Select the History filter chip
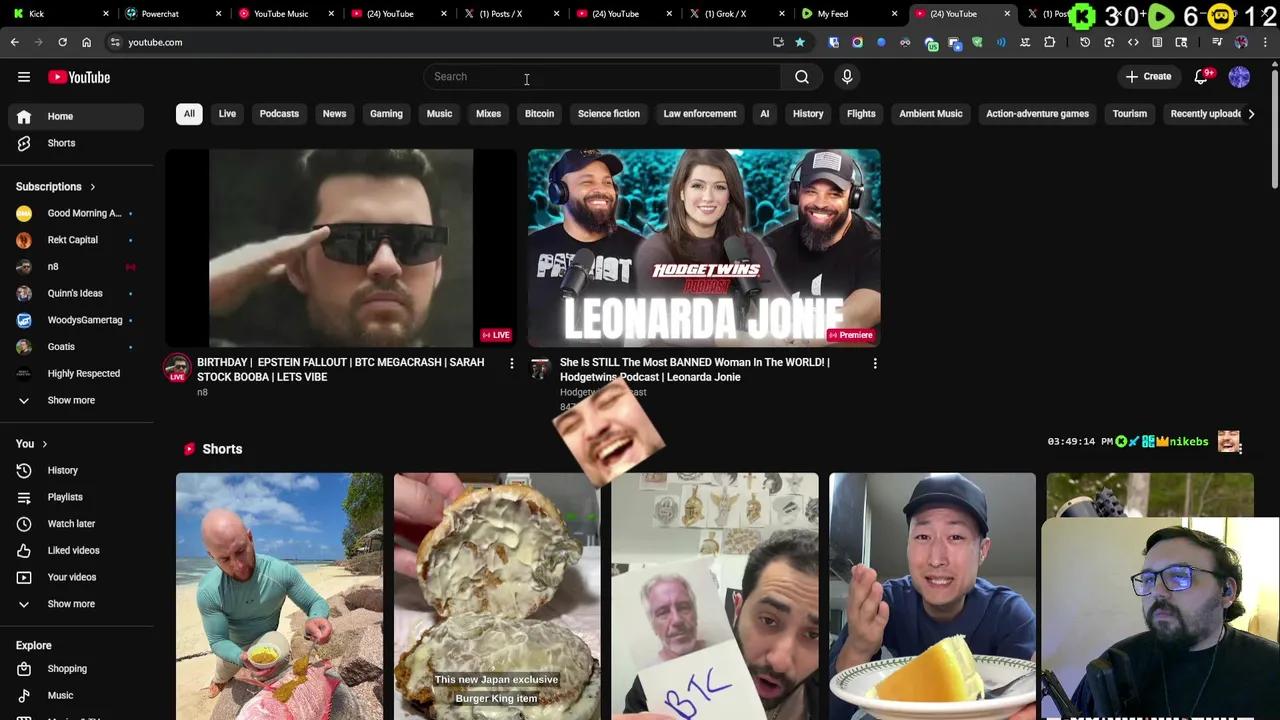 [808, 114]
